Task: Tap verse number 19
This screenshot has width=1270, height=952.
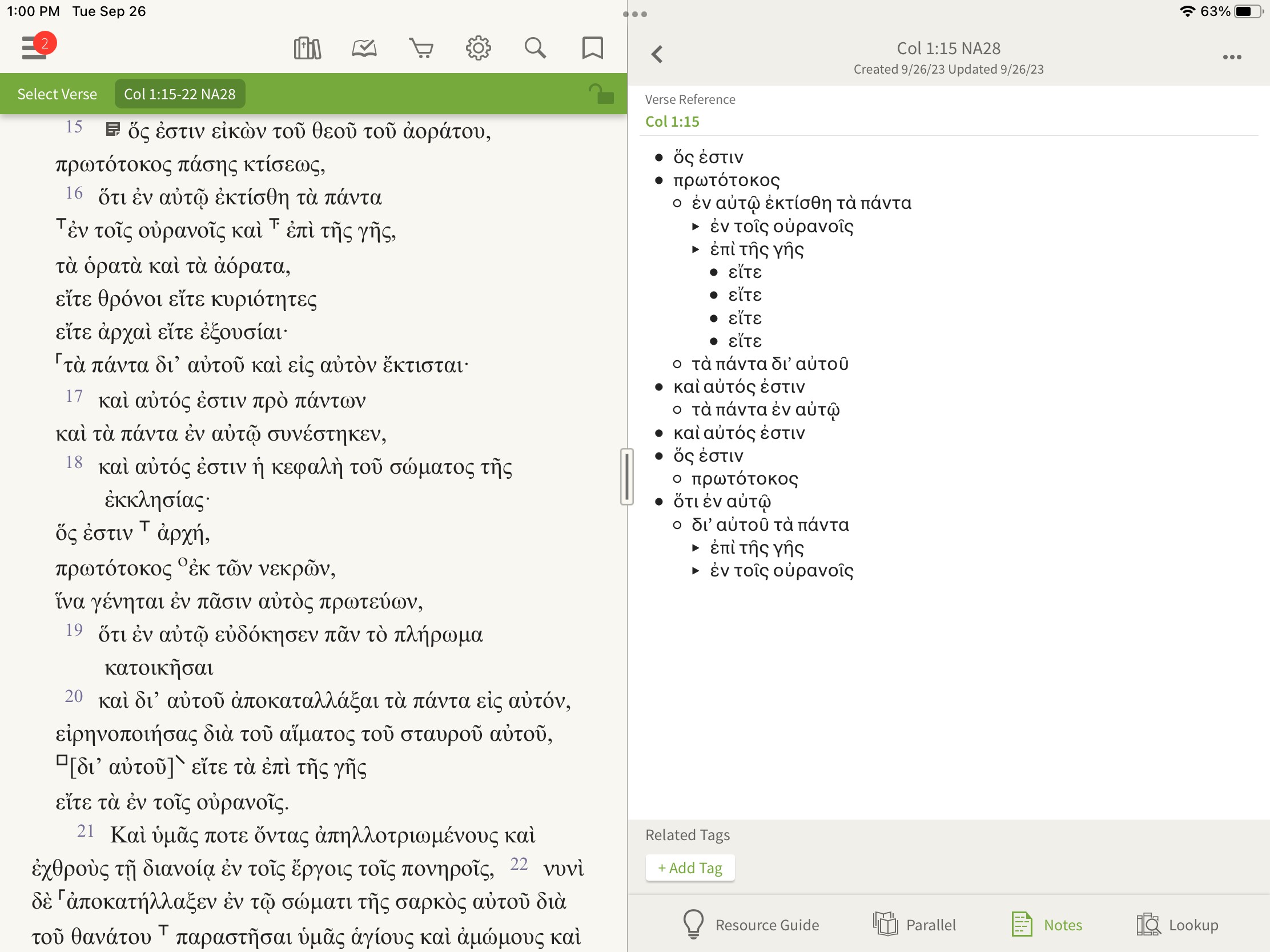Action: click(x=74, y=630)
